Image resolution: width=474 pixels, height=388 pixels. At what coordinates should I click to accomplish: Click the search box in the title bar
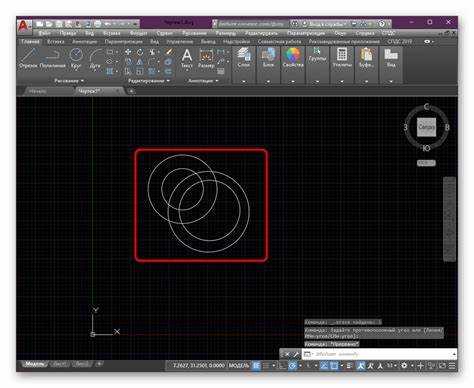point(251,24)
